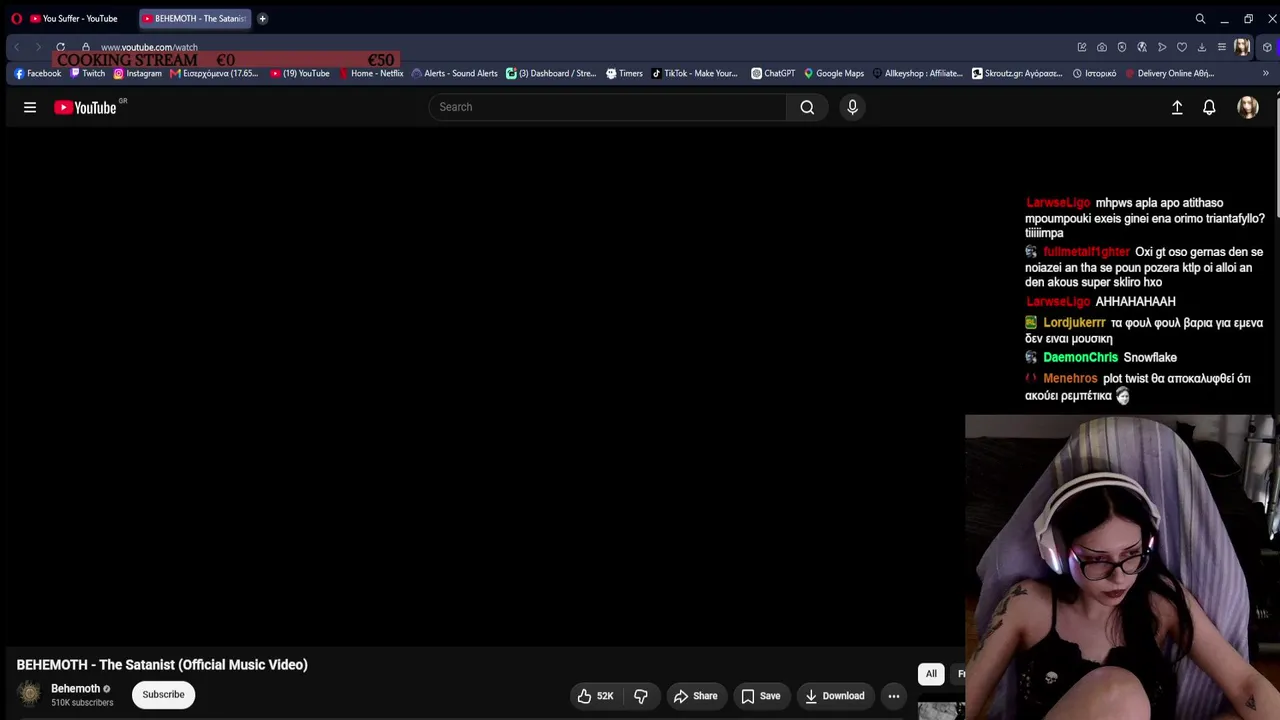Download the video
Screen dimensions: 1280x720
(x=835, y=696)
